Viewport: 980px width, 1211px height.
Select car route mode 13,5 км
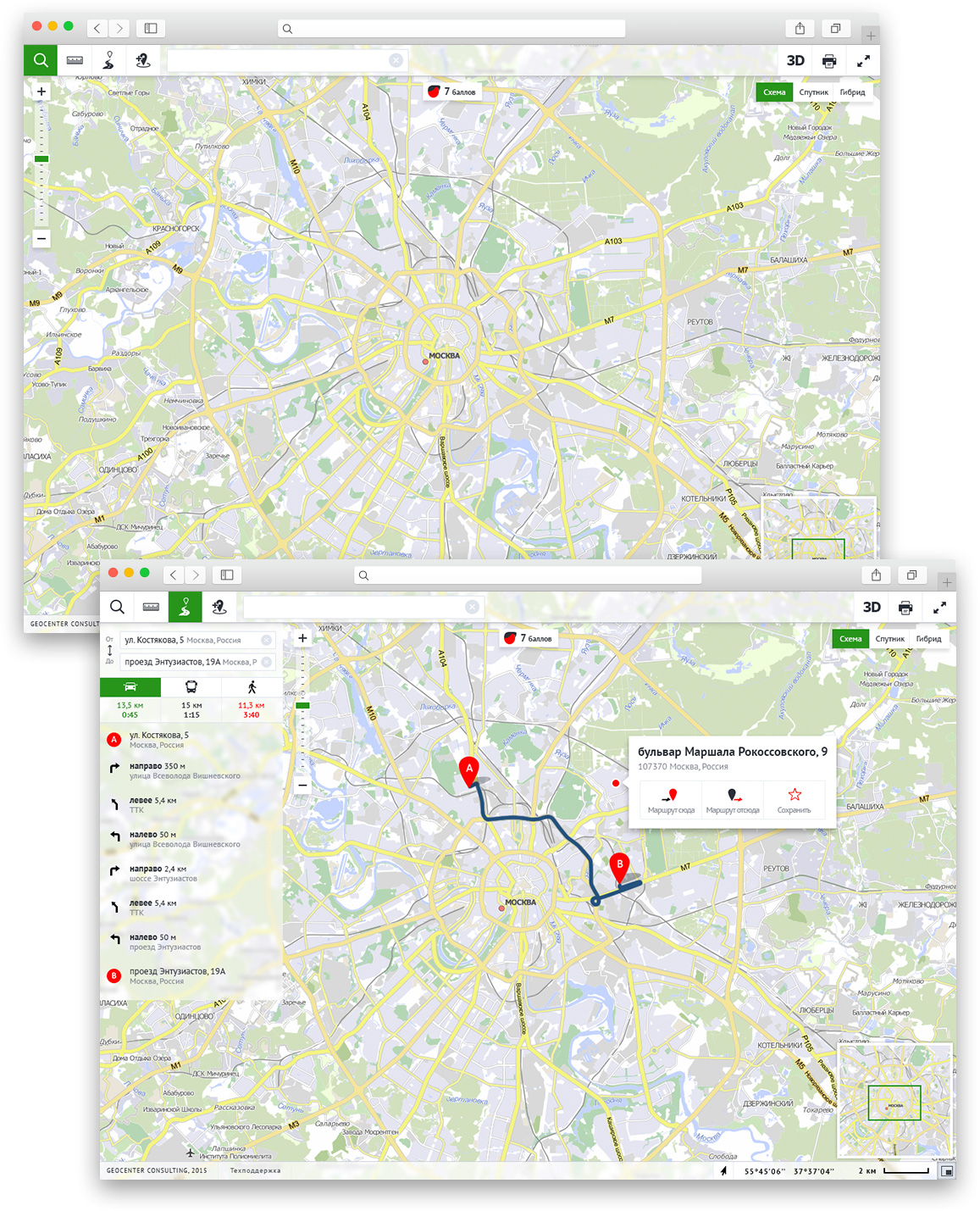click(130, 699)
